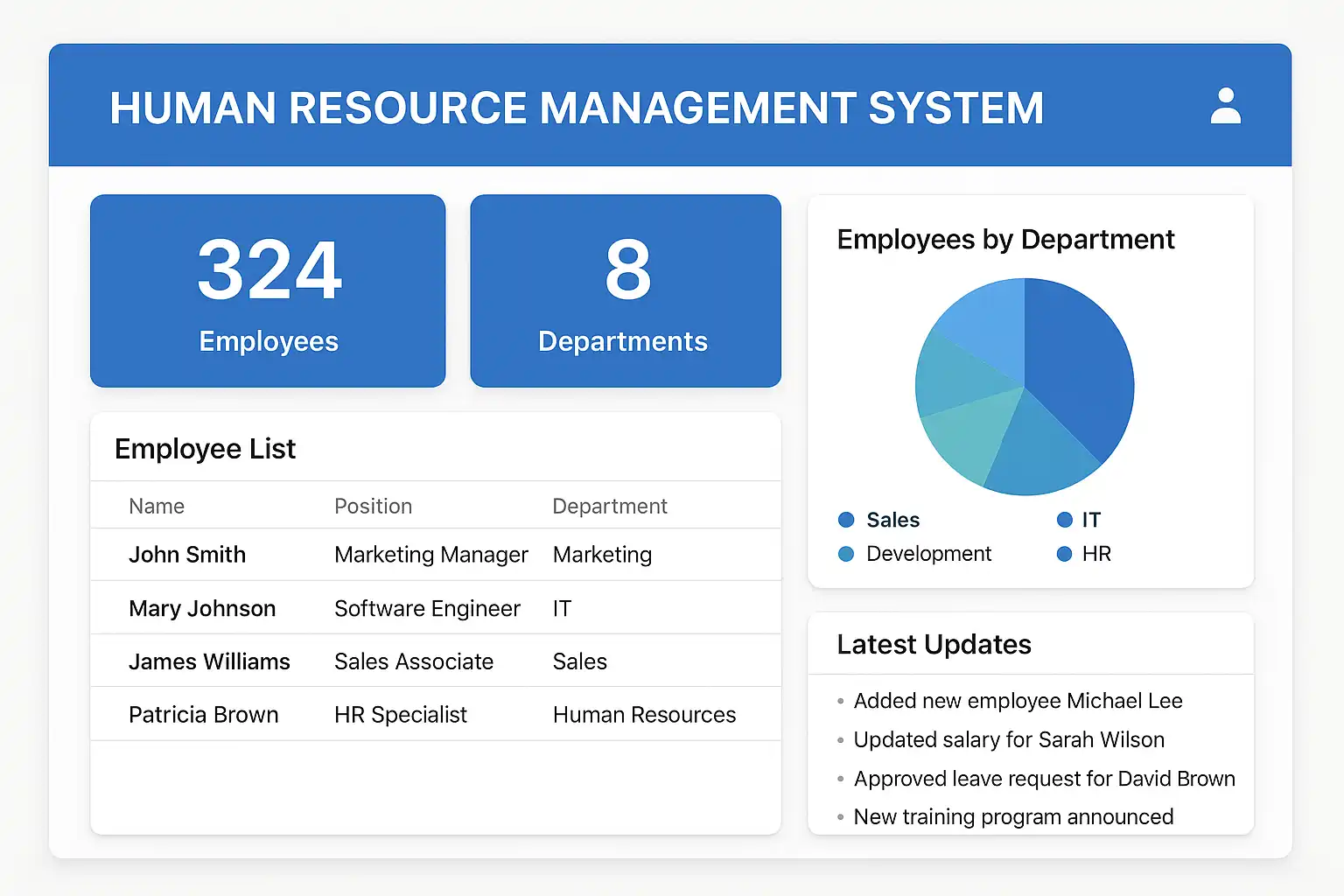Image resolution: width=1344 pixels, height=896 pixels.
Task: Click the largest dark blue pie slice
Action: pos(1078,367)
